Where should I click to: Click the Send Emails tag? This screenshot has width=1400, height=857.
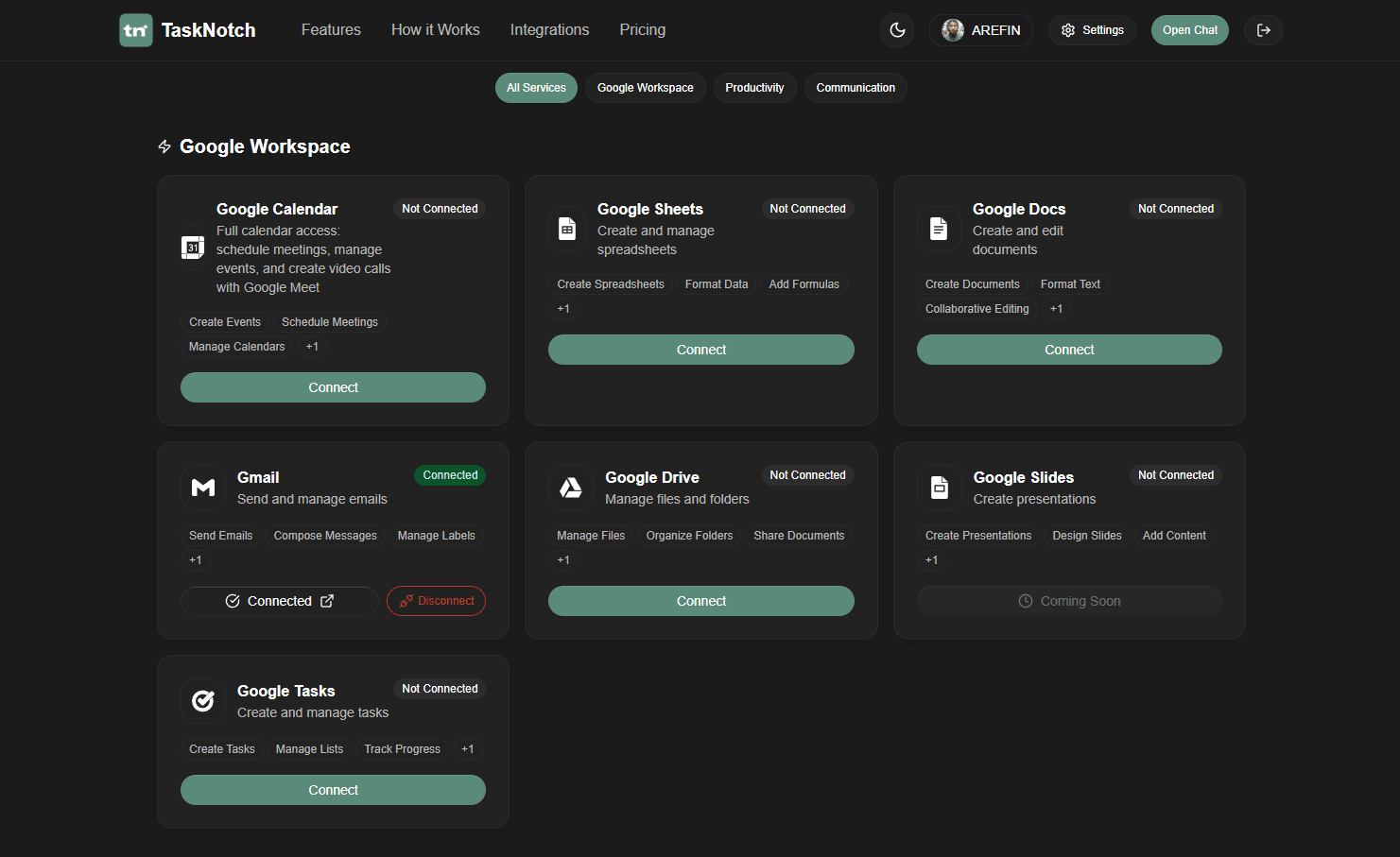coord(221,536)
